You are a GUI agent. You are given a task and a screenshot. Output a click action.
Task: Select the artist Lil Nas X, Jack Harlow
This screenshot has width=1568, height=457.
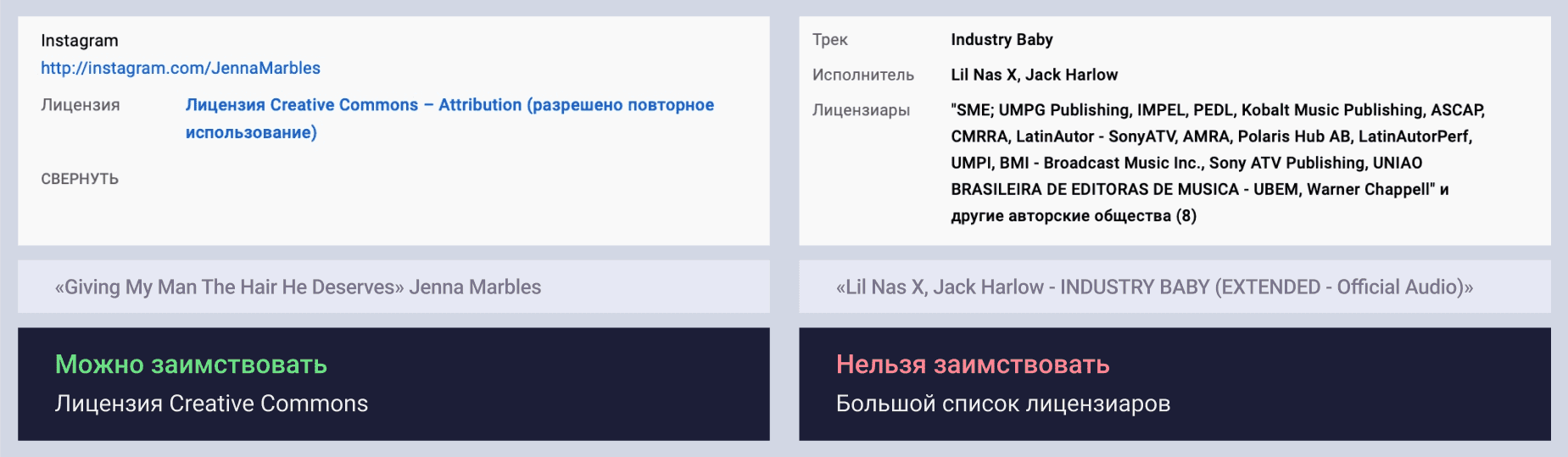click(1034, 75)
